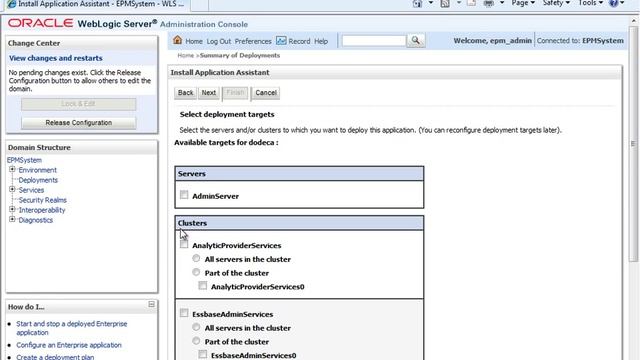The width and height of the screenshot is (640, 360).
Task: Select All servers under EssbaseAdminServices
Action: [x=196, y=327]
